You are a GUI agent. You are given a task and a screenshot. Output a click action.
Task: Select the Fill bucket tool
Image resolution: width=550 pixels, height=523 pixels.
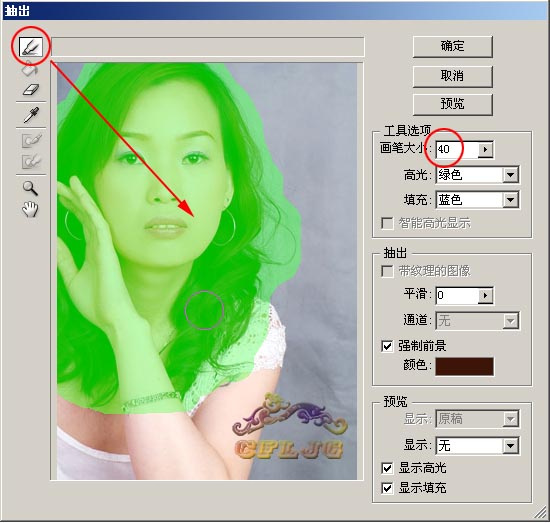pos(30,69)
